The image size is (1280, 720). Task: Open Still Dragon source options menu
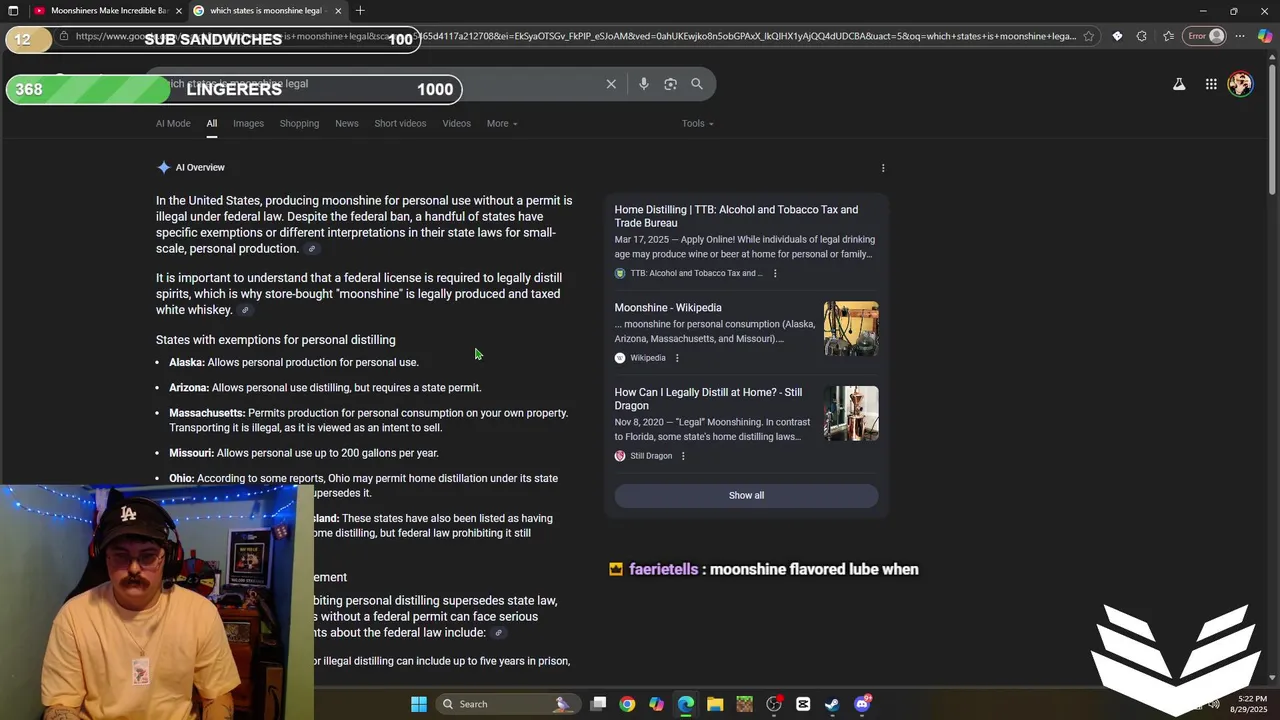[x=683, y=456]
